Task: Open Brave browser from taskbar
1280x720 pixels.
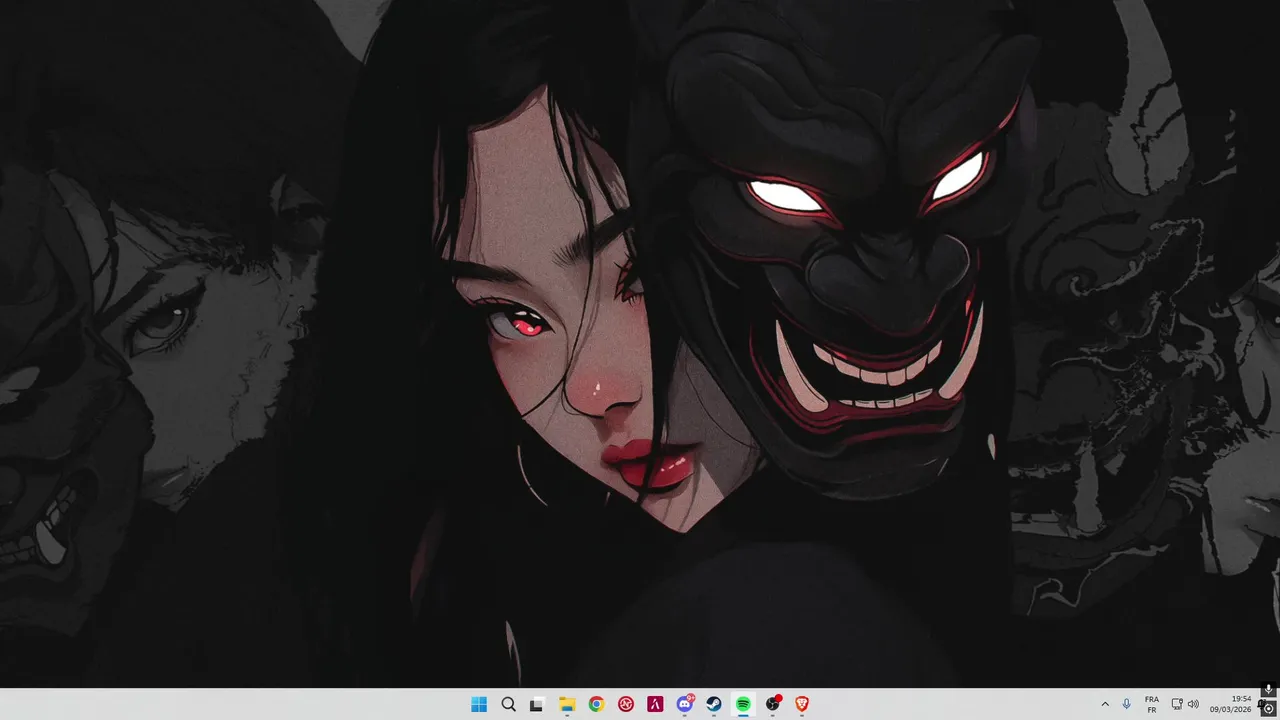Action: (x=802, y=704)
